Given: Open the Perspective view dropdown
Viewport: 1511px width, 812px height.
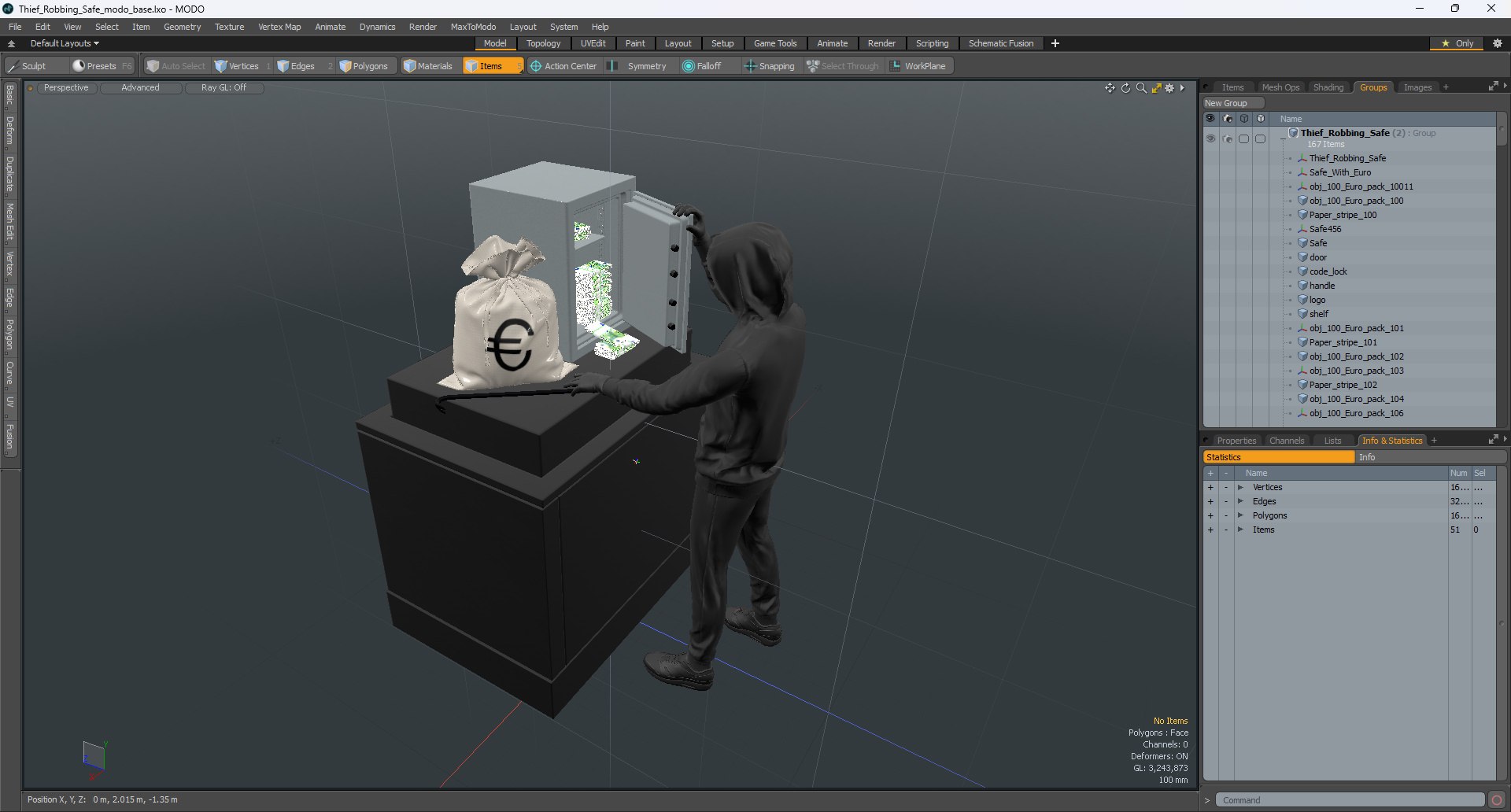Looking at the screenshot, I should point(66,88).
